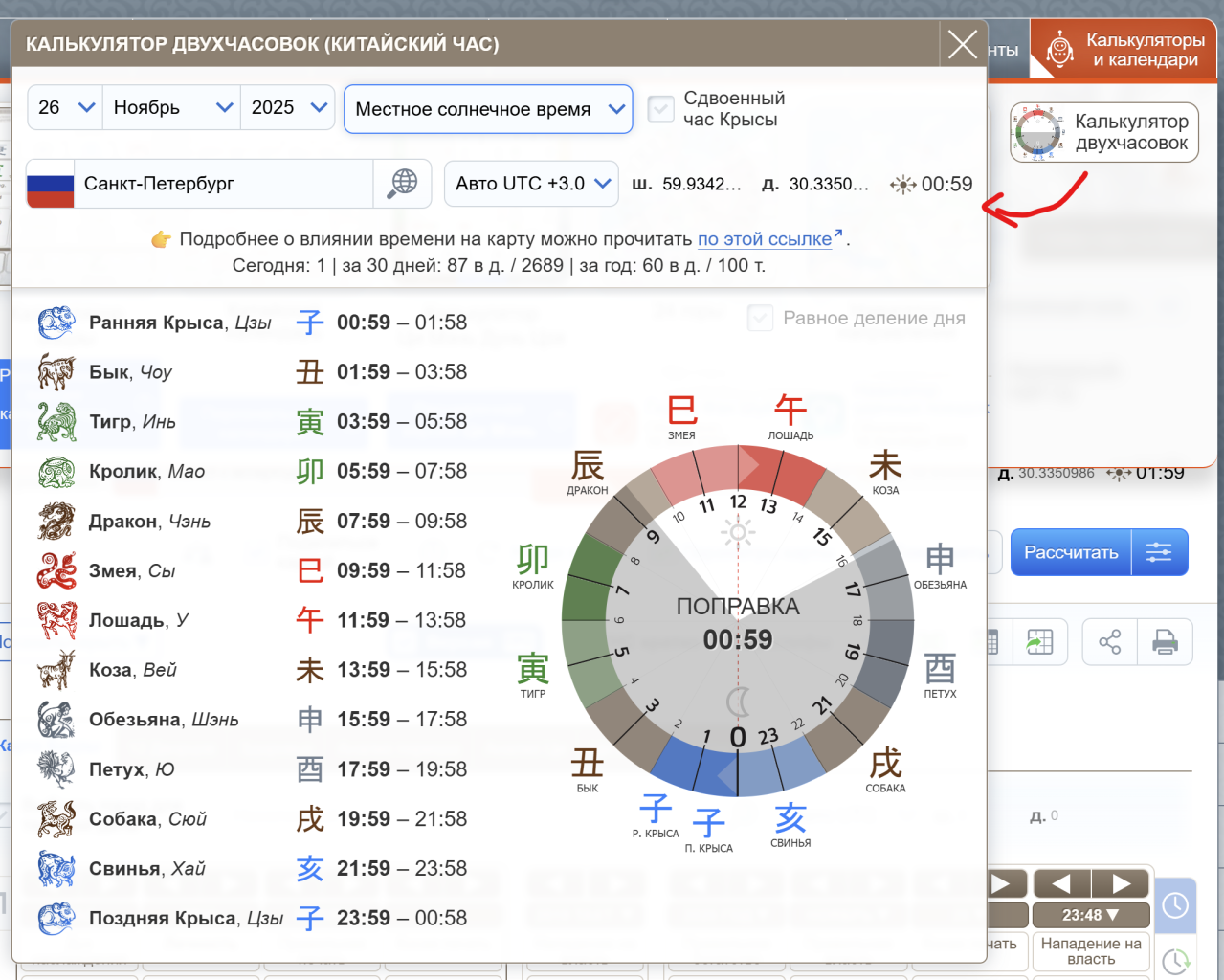Click the globe search icon next to city
The image size is (1224, 980).
tap(403, 183)
